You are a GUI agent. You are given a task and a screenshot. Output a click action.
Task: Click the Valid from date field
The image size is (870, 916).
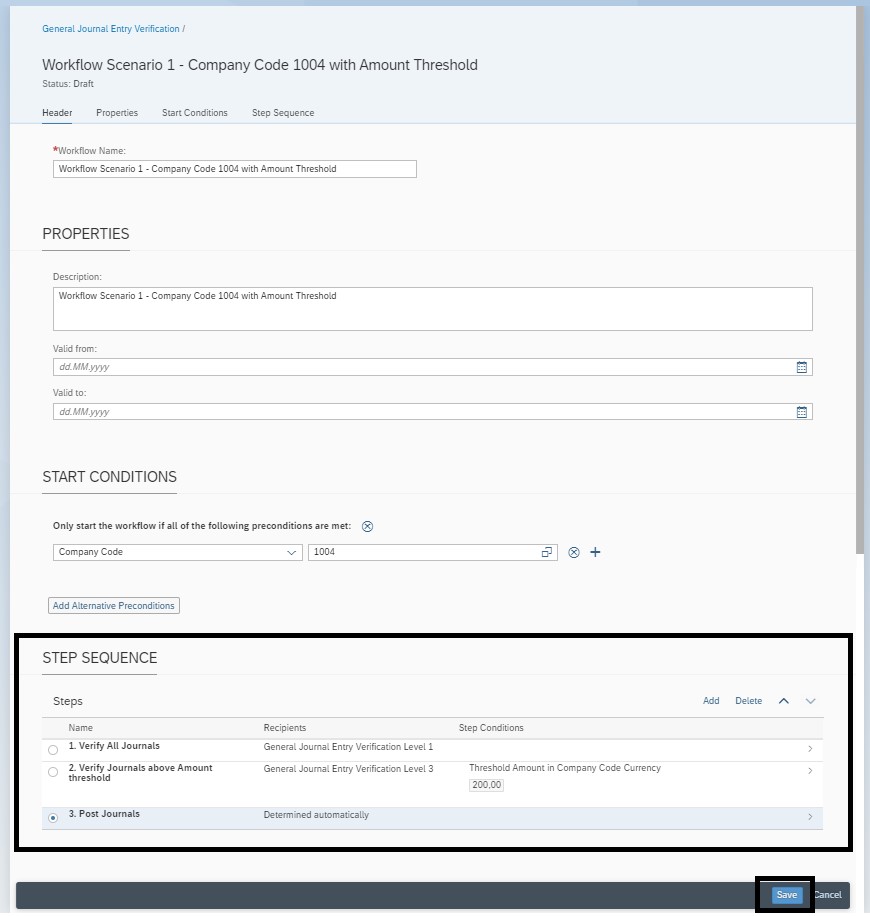pos(432,367)
